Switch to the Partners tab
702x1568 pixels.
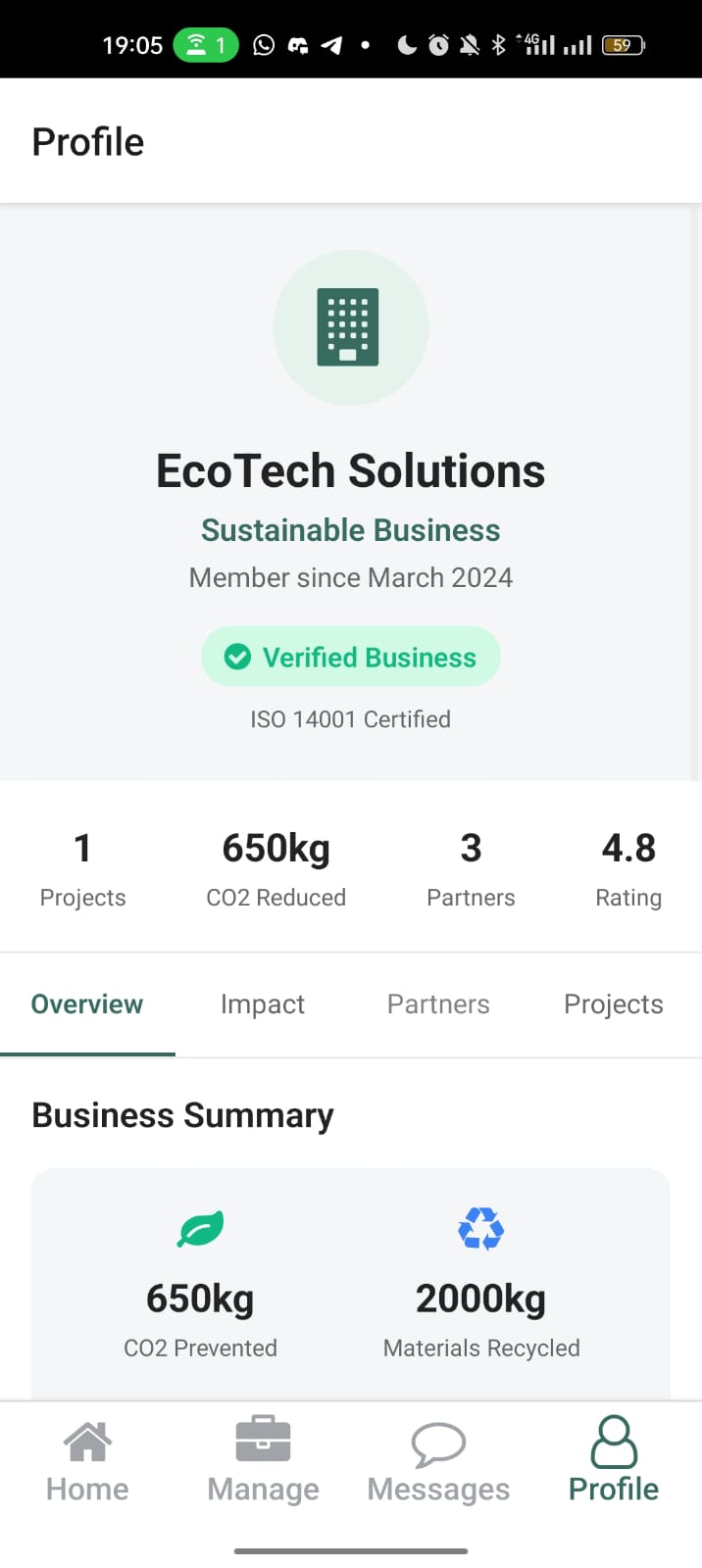(438, 1004)
